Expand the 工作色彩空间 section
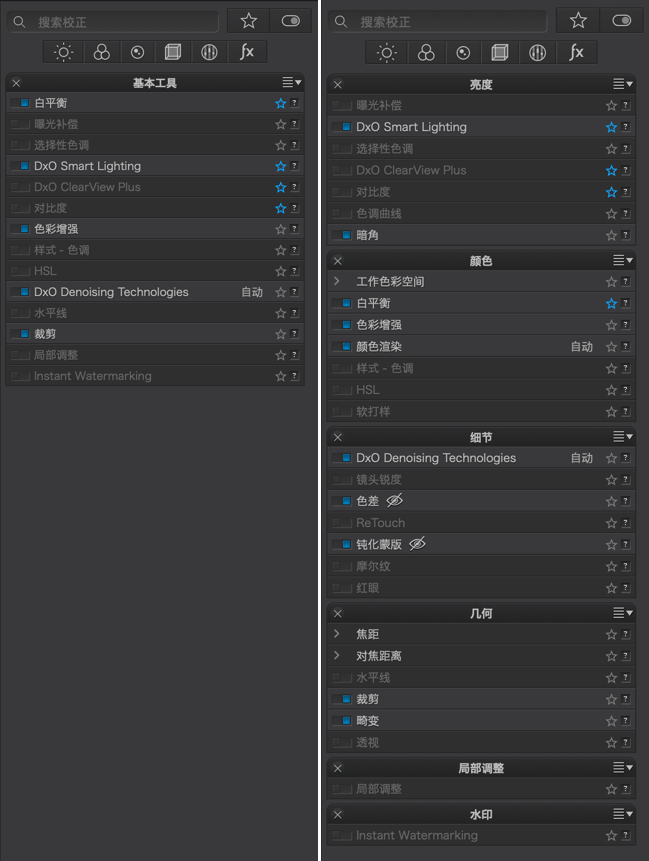This screenshot has width=649, height=861. click(x=337, y=281)
